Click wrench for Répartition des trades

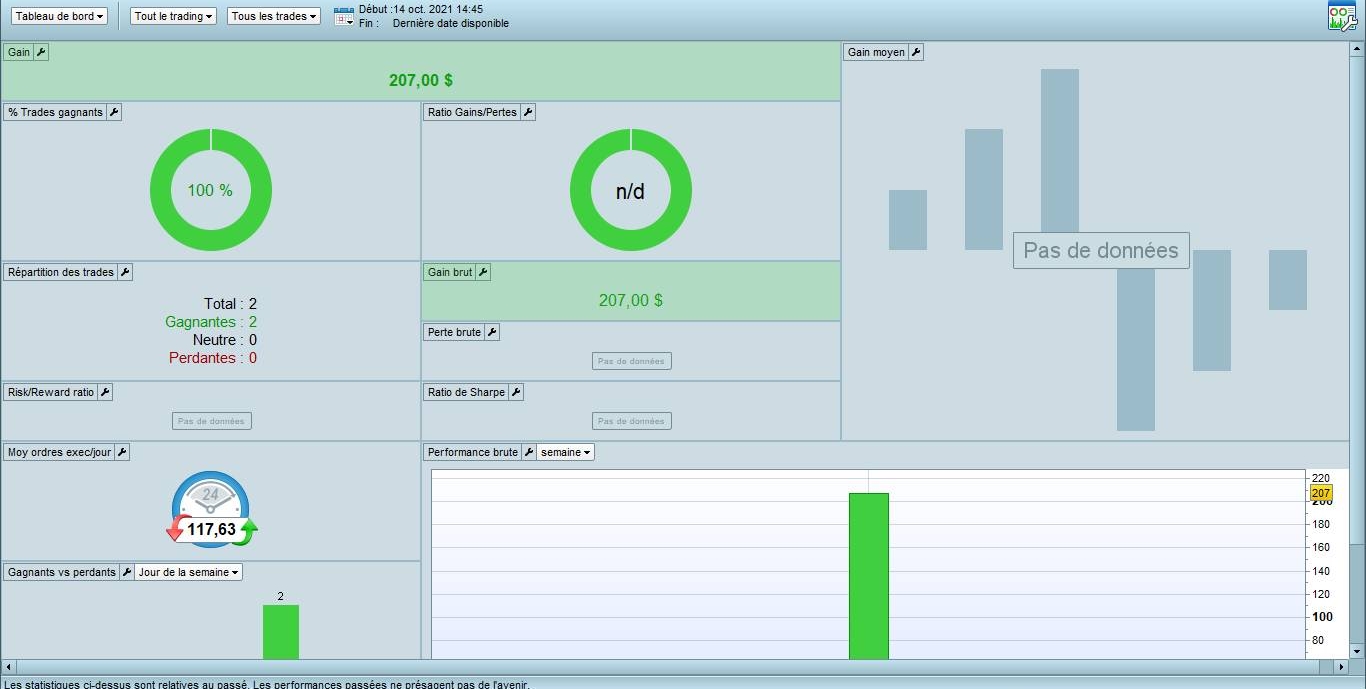coord(125,272)
